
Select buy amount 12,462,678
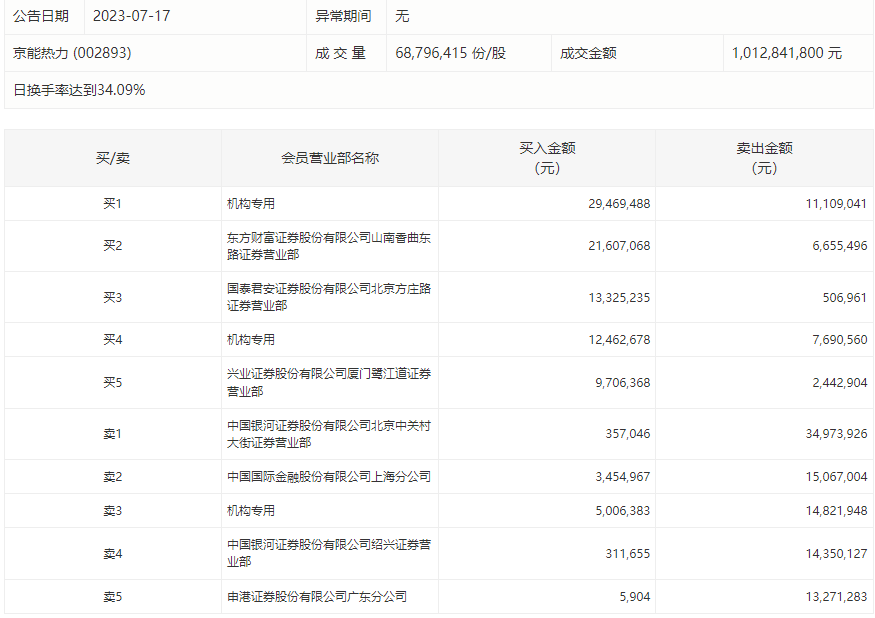[x=619, y=339]
